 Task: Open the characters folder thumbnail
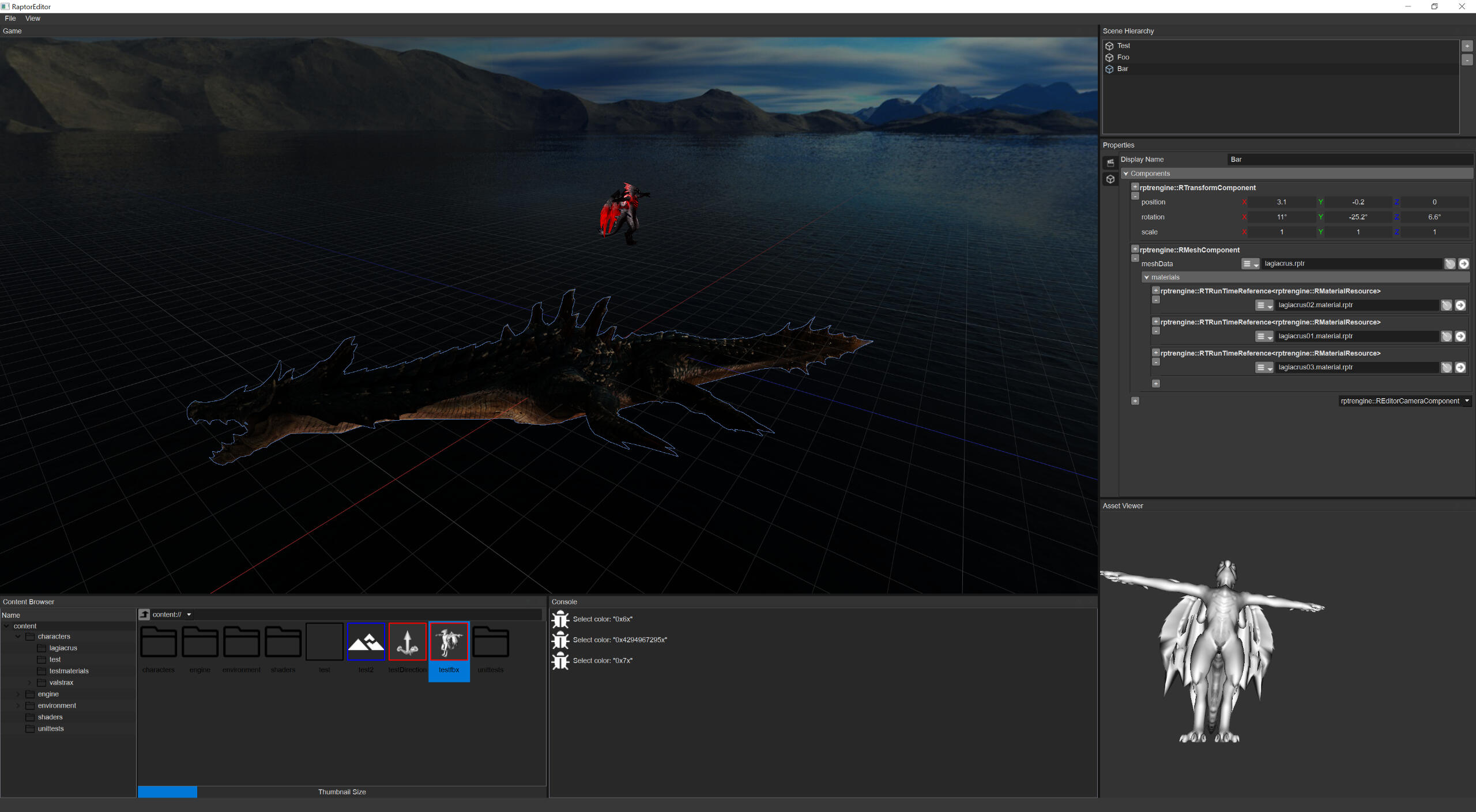click(159, 648)
